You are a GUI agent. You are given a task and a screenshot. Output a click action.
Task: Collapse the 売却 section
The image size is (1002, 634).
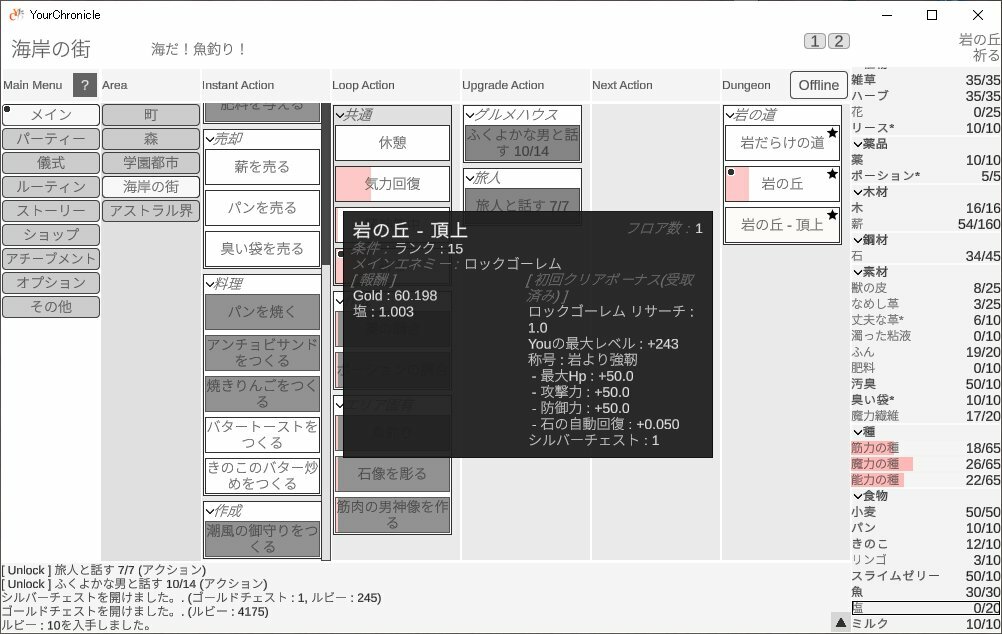click(x=211, y=139)
